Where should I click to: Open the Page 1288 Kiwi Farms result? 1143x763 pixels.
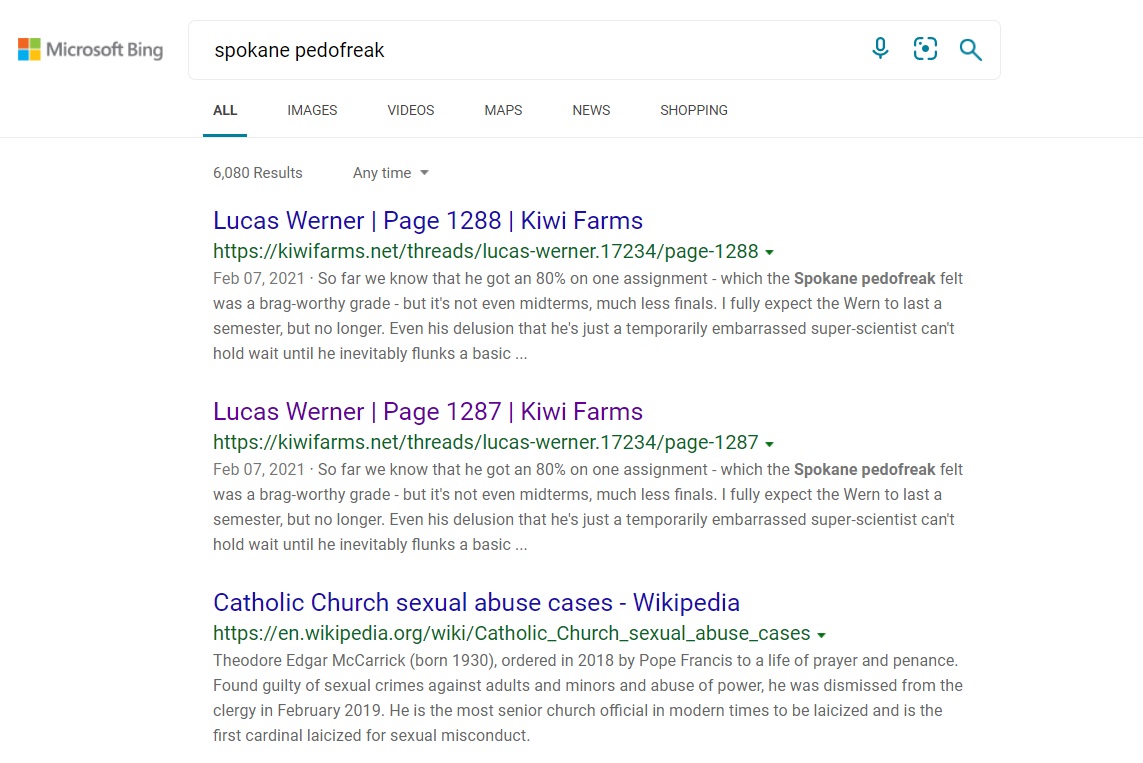428,220
